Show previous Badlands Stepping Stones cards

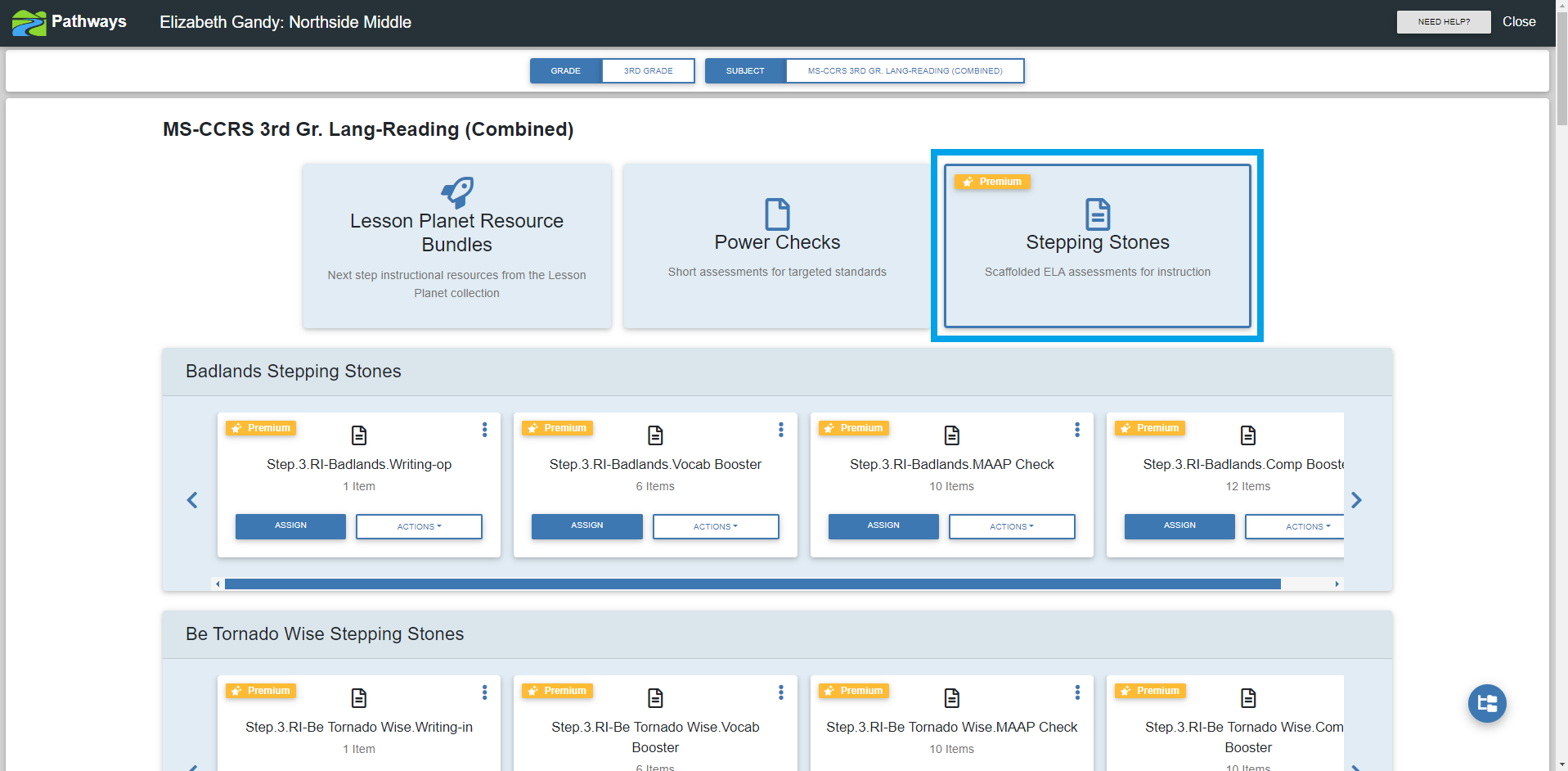coord(192,500)
